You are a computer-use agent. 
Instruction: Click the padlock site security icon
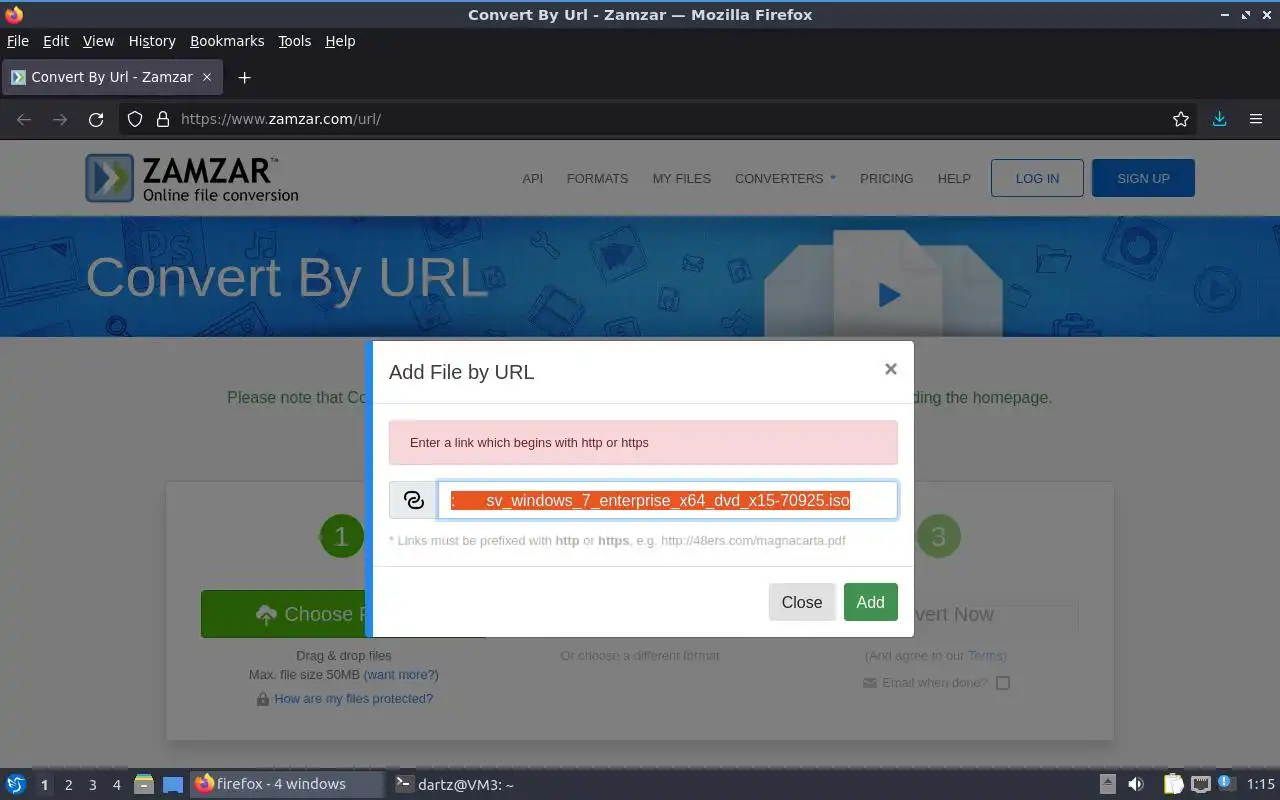click(x=163, y=119)
